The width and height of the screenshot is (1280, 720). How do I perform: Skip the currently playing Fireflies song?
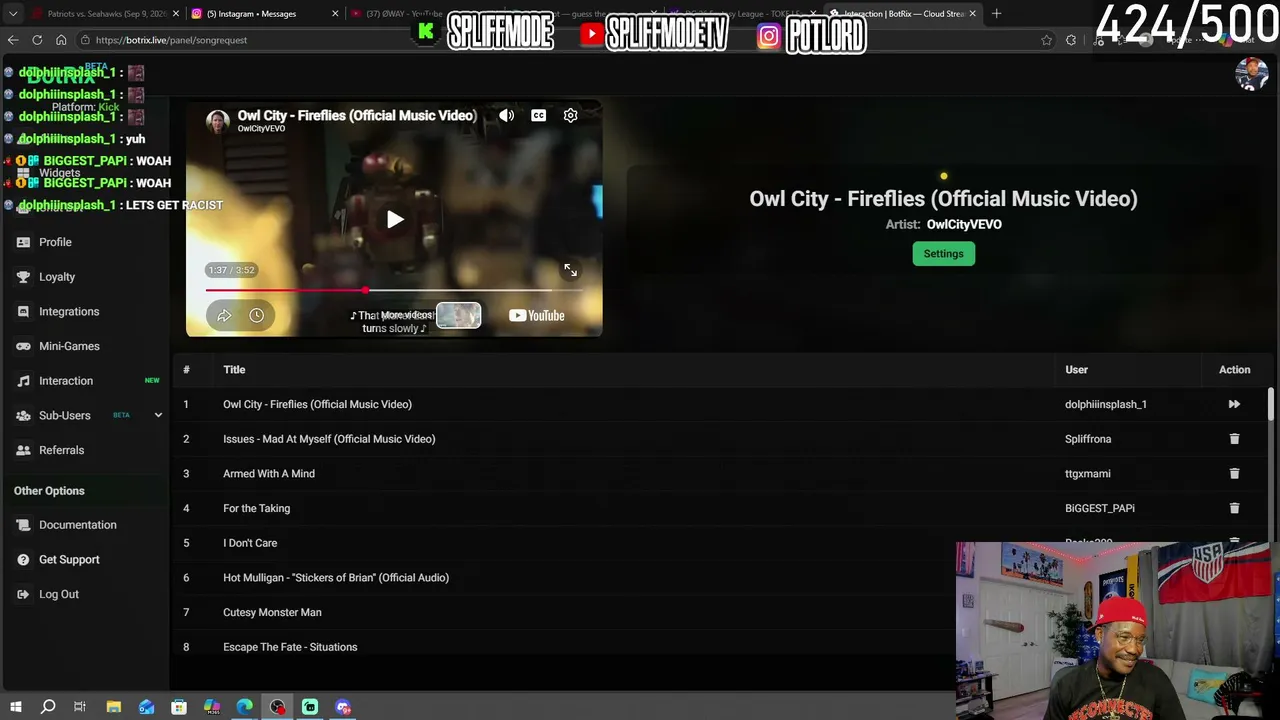1234,404
